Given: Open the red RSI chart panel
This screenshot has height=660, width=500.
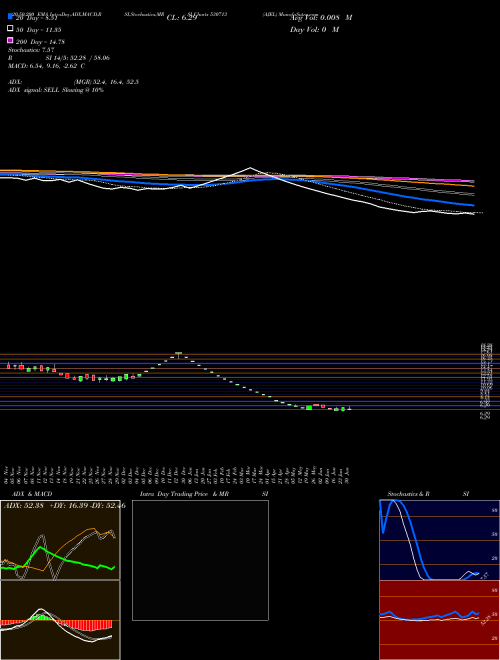Looking at the screenshot, I should (439, 620).
